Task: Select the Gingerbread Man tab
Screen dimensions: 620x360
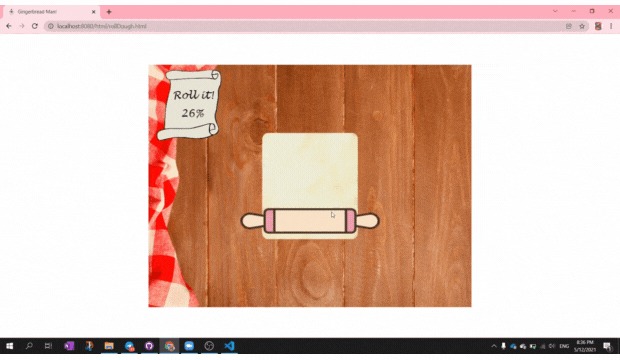Action: [51, 12]
